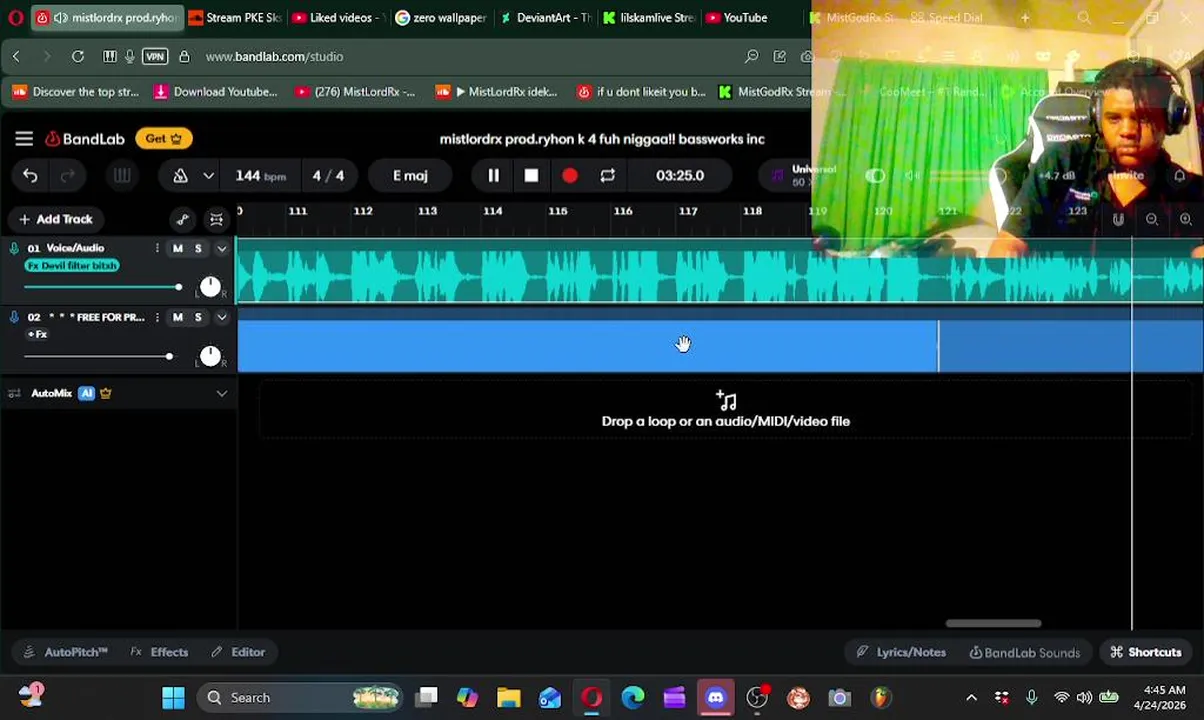Expand track 02 chevron
The width and height of the screenshot is (1204, 720).
pyautogui.click(x=222, y=317)
